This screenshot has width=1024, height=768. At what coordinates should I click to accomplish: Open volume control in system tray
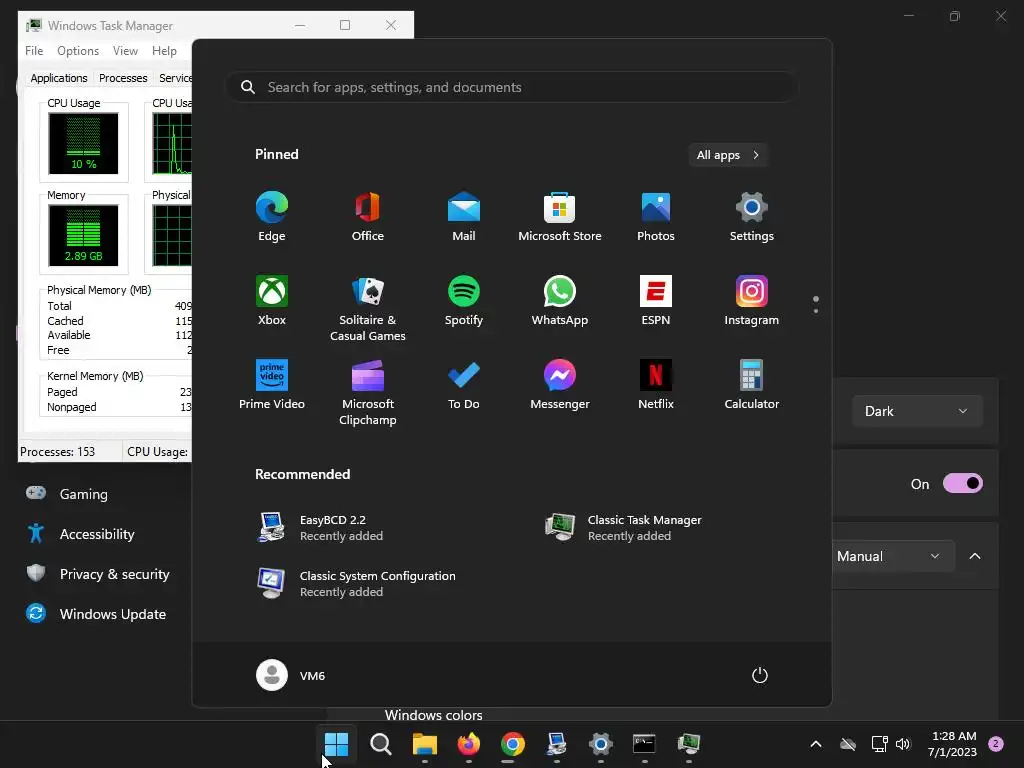point(903,744)
